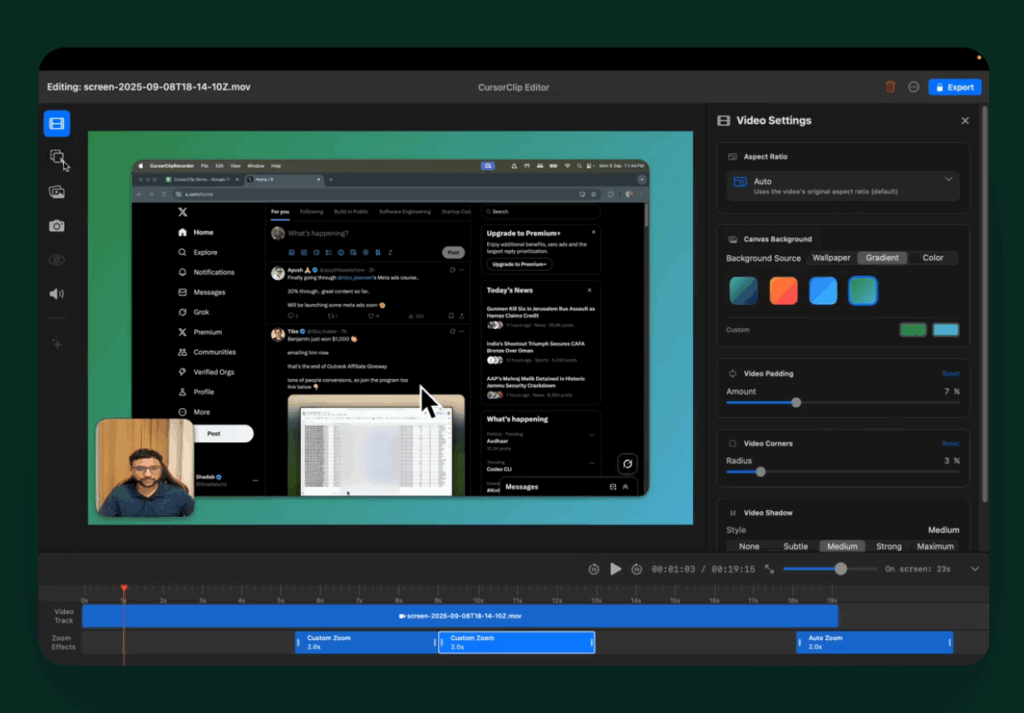Toggle the hidden-eye visibility icon in sidebar

click(x=56, y=259)
